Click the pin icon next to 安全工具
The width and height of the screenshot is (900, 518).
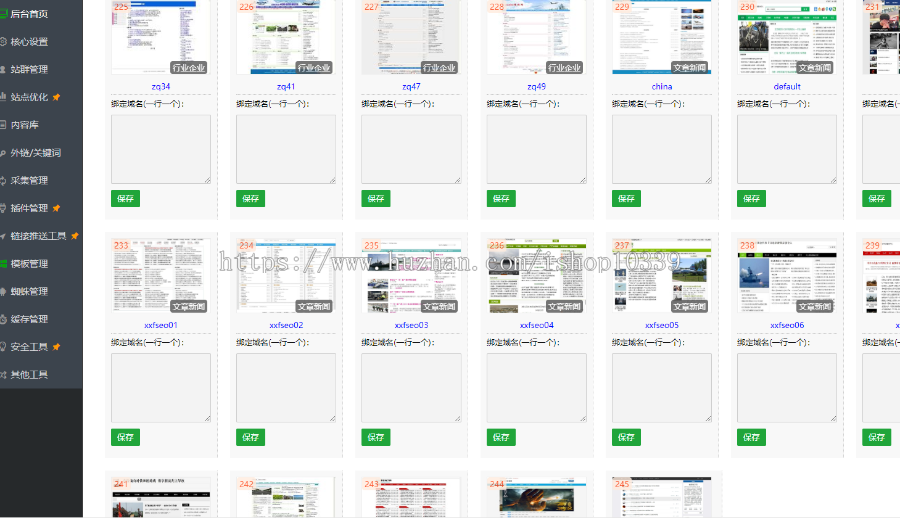57,347
